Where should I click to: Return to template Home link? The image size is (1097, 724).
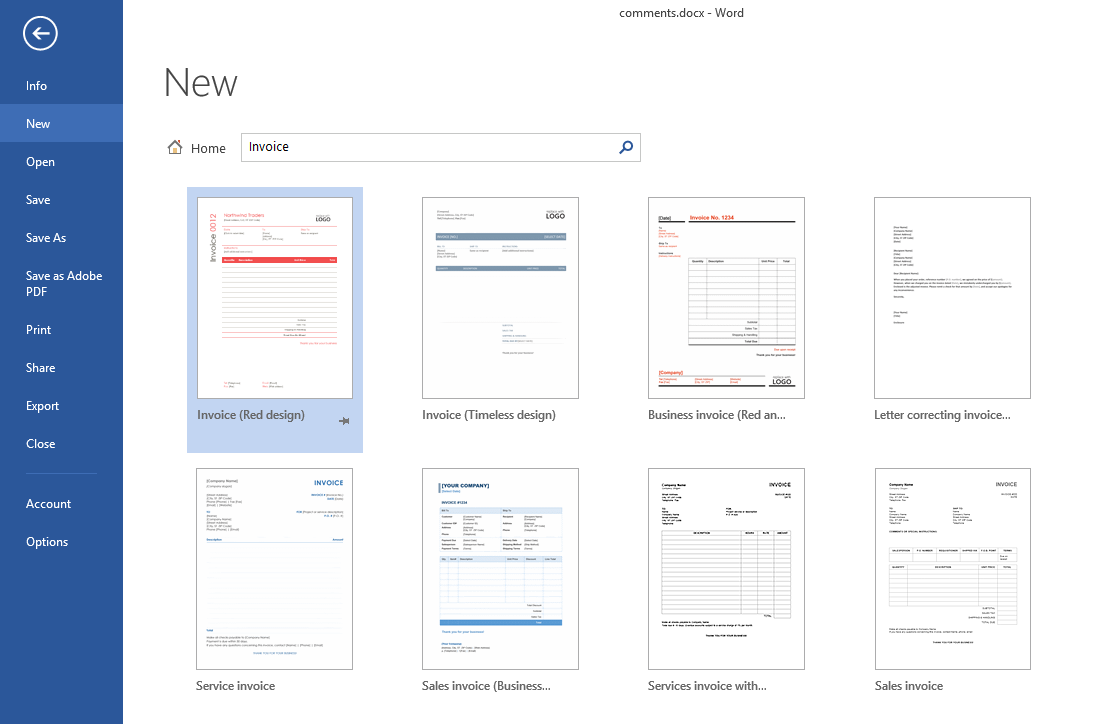pos(208,148)
